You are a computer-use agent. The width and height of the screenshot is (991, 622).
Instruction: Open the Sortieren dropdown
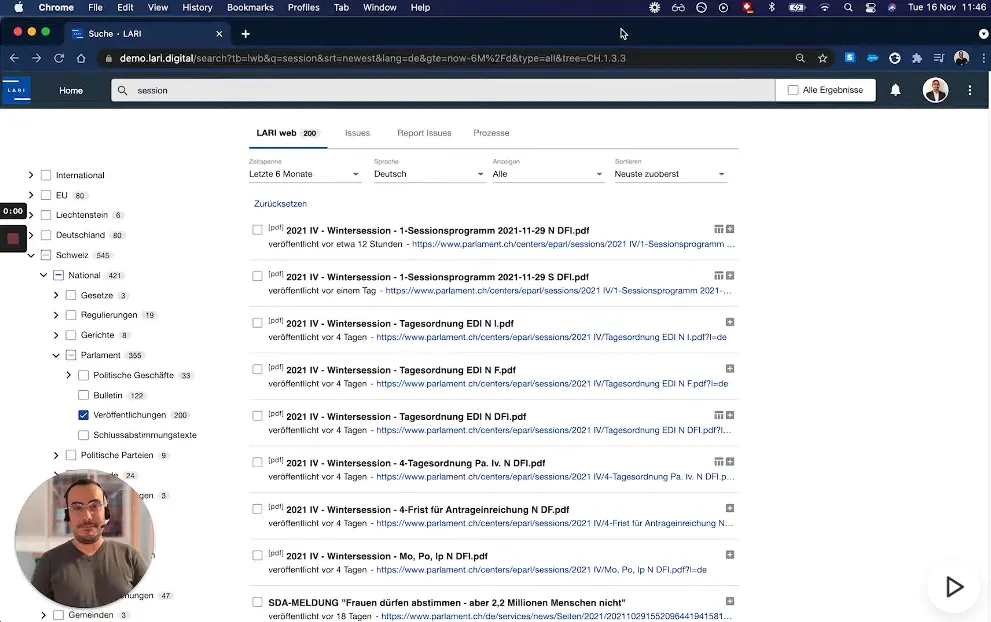(x=670, y=174)
